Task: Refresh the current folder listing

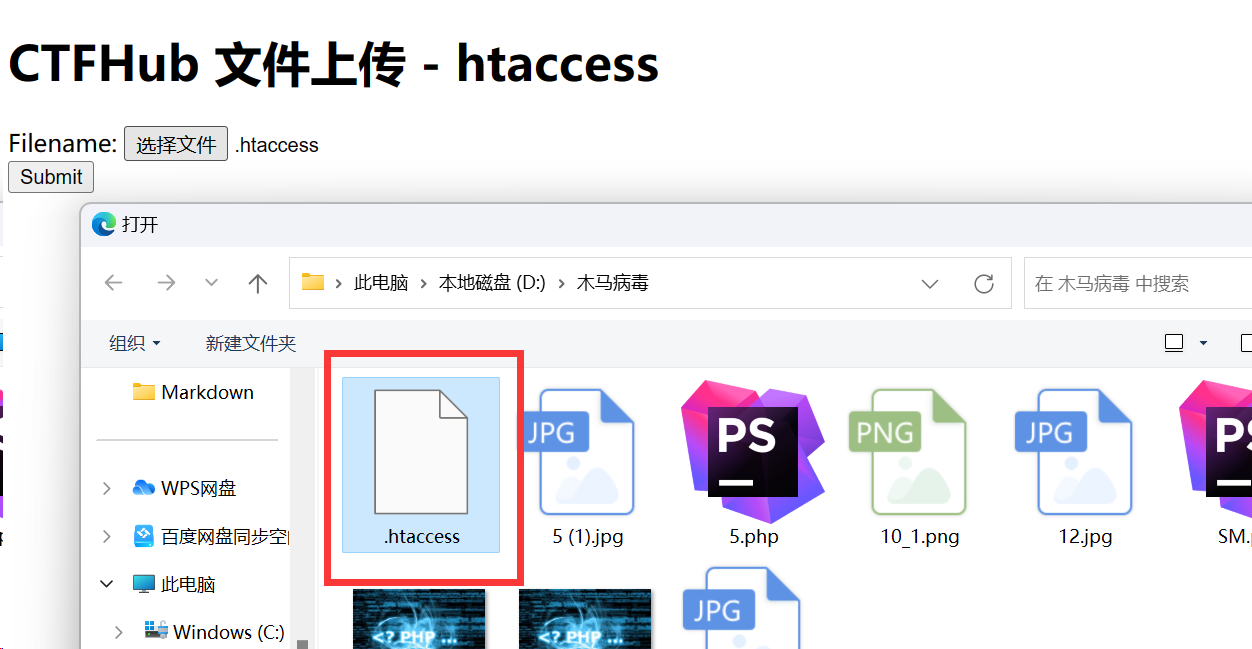Action: [x=984, y=283]
